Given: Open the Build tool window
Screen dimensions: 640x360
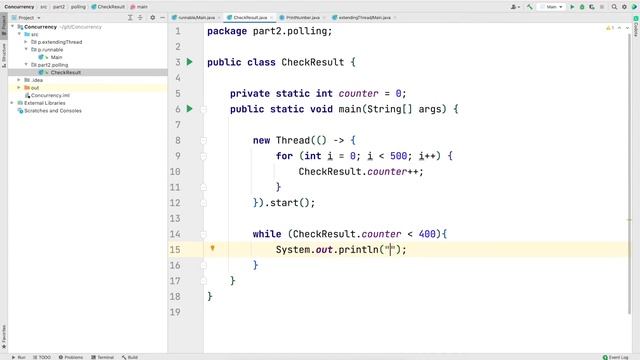Looking at the screenshot, I should (130, 357).
